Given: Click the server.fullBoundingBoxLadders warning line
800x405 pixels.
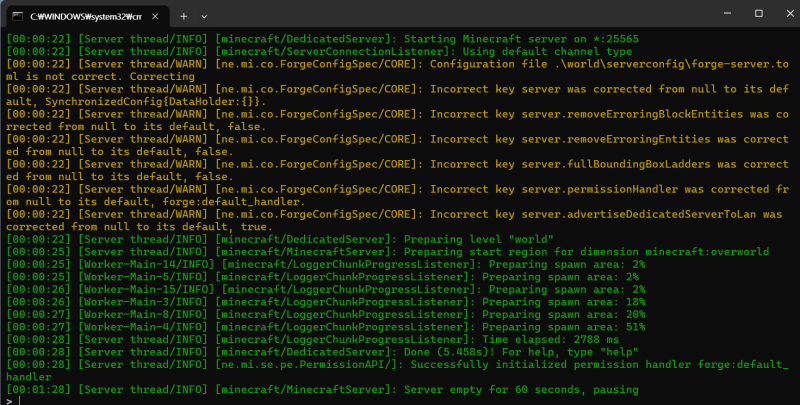Looking at the screenshot, I should coord(397,170).
